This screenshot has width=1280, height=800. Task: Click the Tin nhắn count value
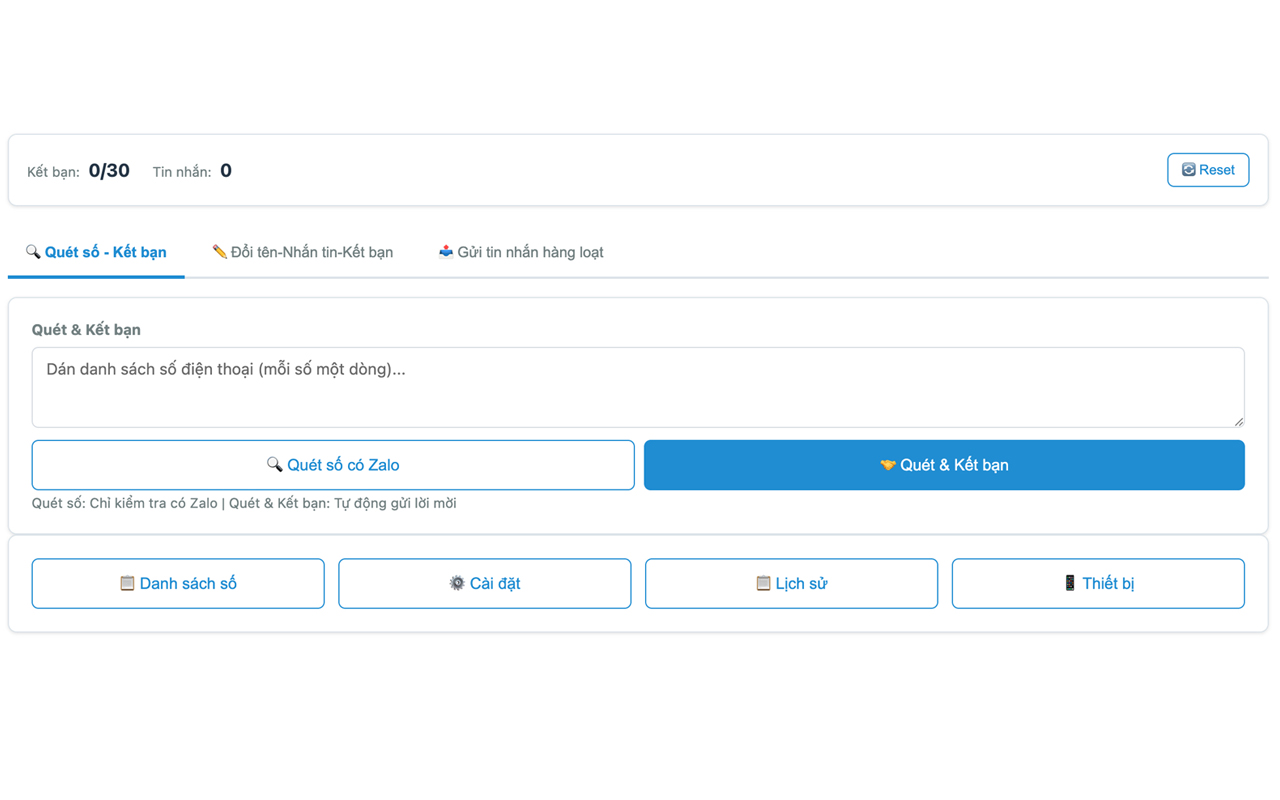[226, 171]
